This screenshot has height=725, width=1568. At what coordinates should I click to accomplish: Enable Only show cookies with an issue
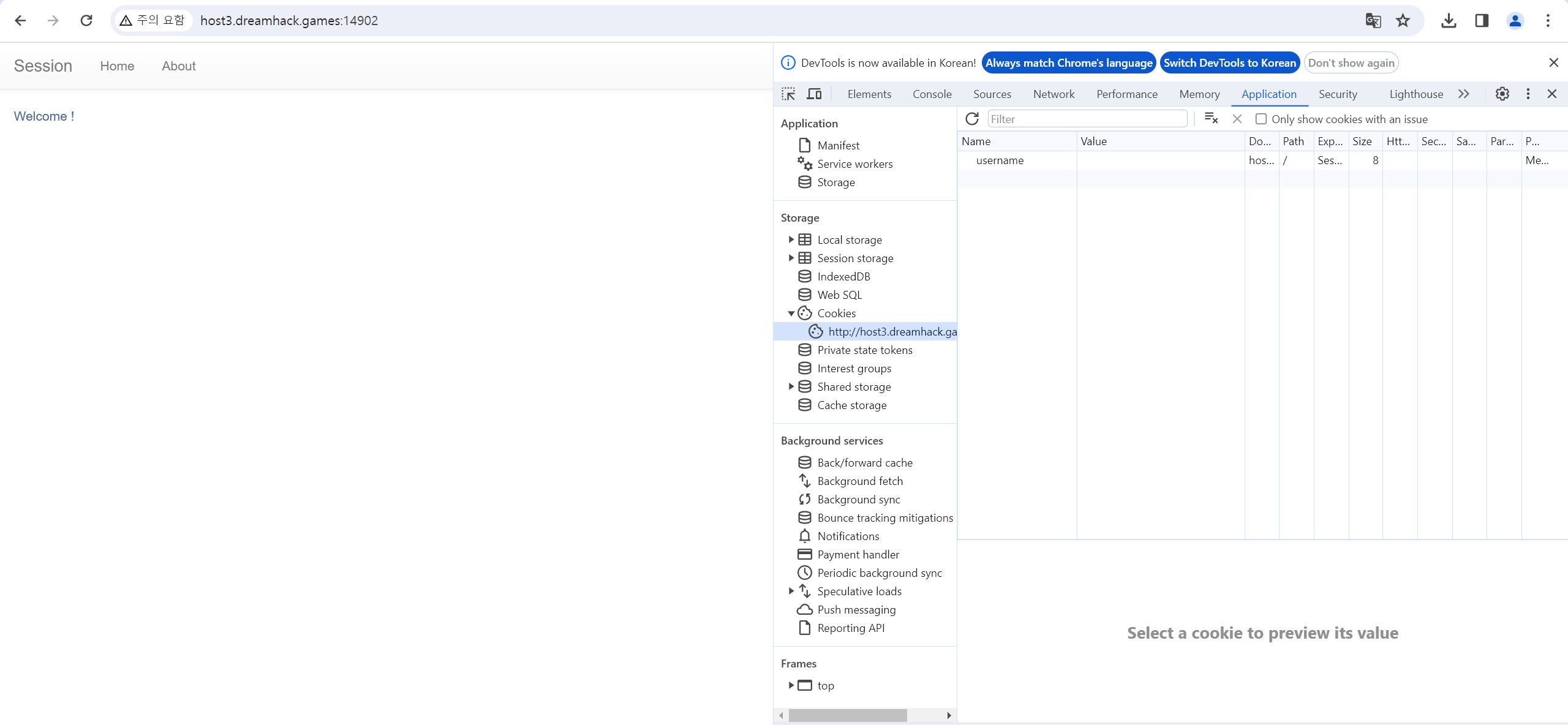1261,119
